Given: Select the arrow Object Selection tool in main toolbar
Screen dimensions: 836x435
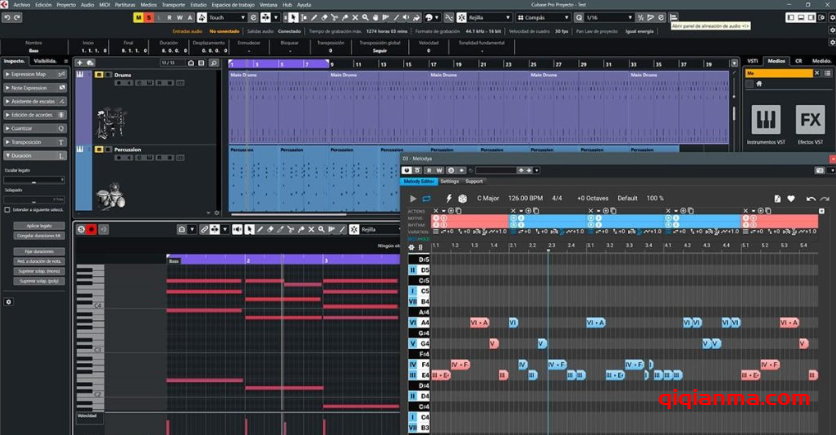Looking at the screenshot, I should point(293,18).
